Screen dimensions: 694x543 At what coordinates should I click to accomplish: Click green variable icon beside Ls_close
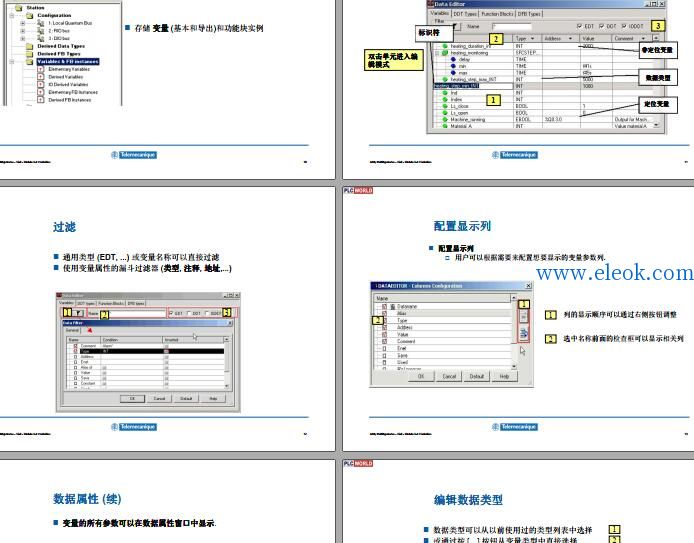click(x=445, y=106)
